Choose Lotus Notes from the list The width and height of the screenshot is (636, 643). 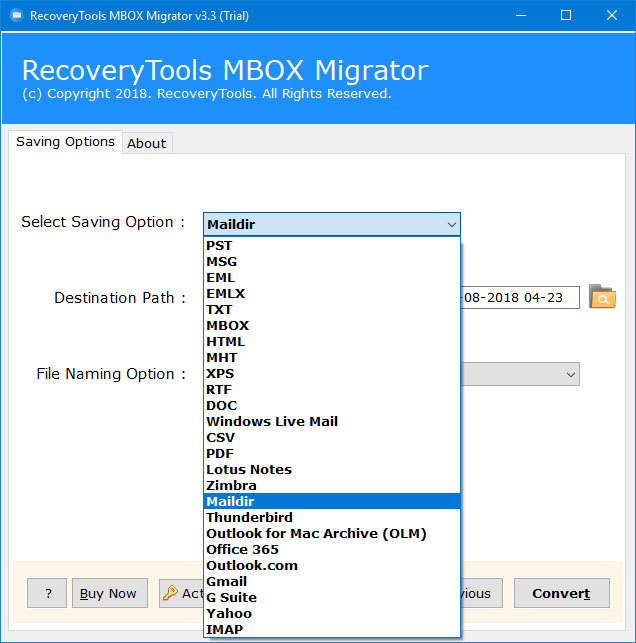coord(332,470)
